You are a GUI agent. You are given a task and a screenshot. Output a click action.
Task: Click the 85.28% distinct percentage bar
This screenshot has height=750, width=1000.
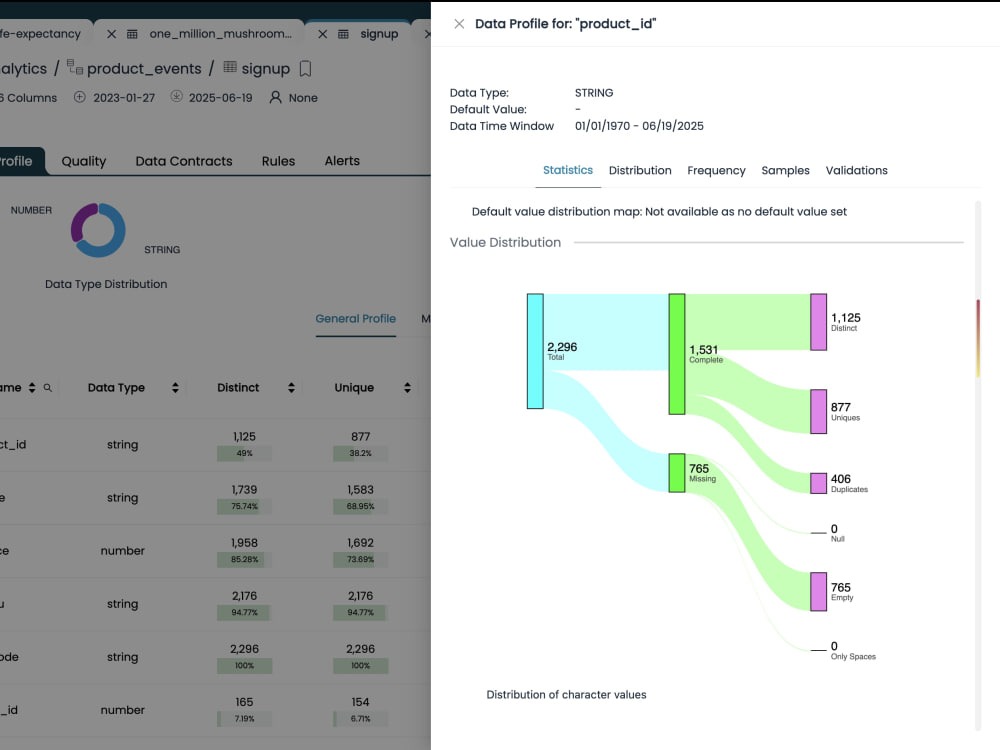pyautogui.click(x=244, y=559)
